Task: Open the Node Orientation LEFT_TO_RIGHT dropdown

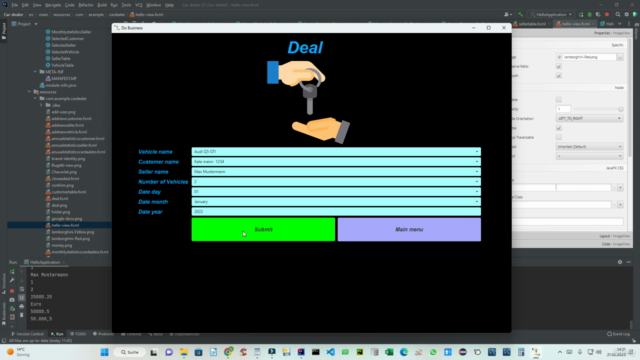Action: pyautogui.click(x=589, y=118)
